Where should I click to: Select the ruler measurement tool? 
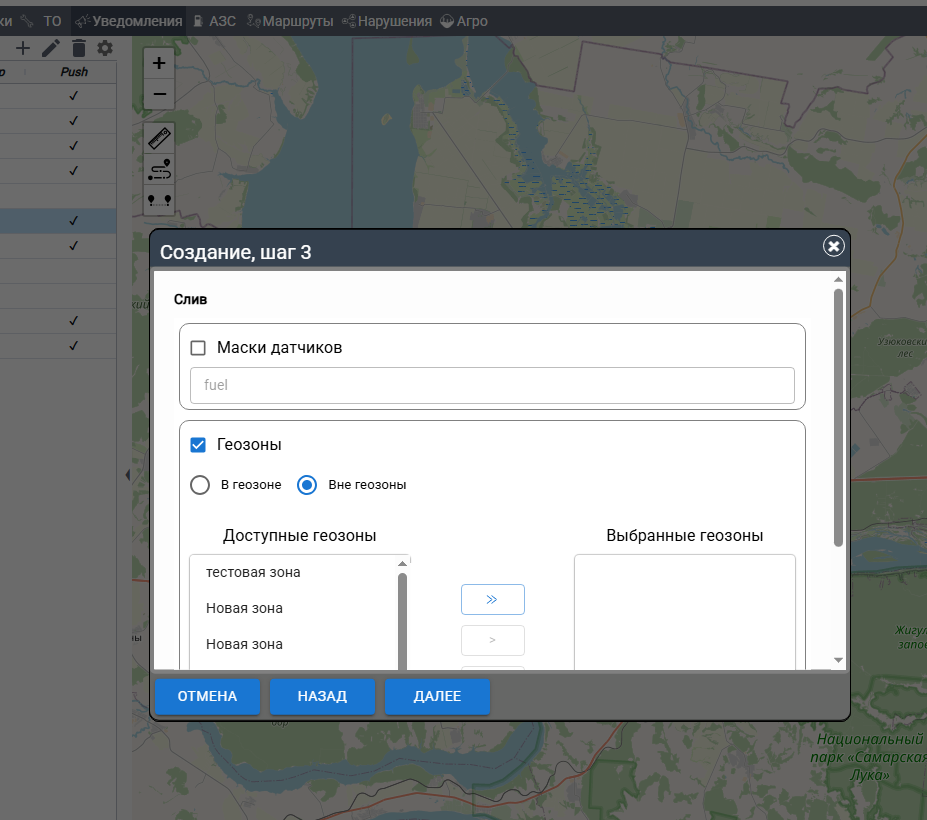click(x=159, y=138)
